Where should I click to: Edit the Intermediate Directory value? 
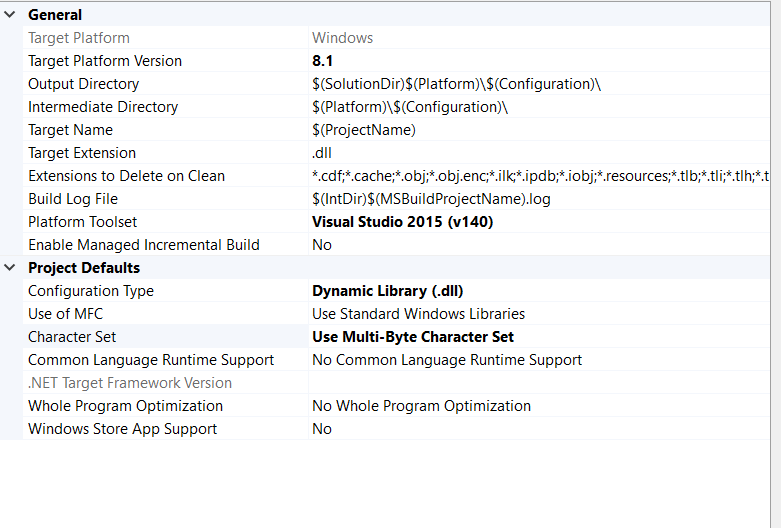pyautogui.click(x=410, y=107)
